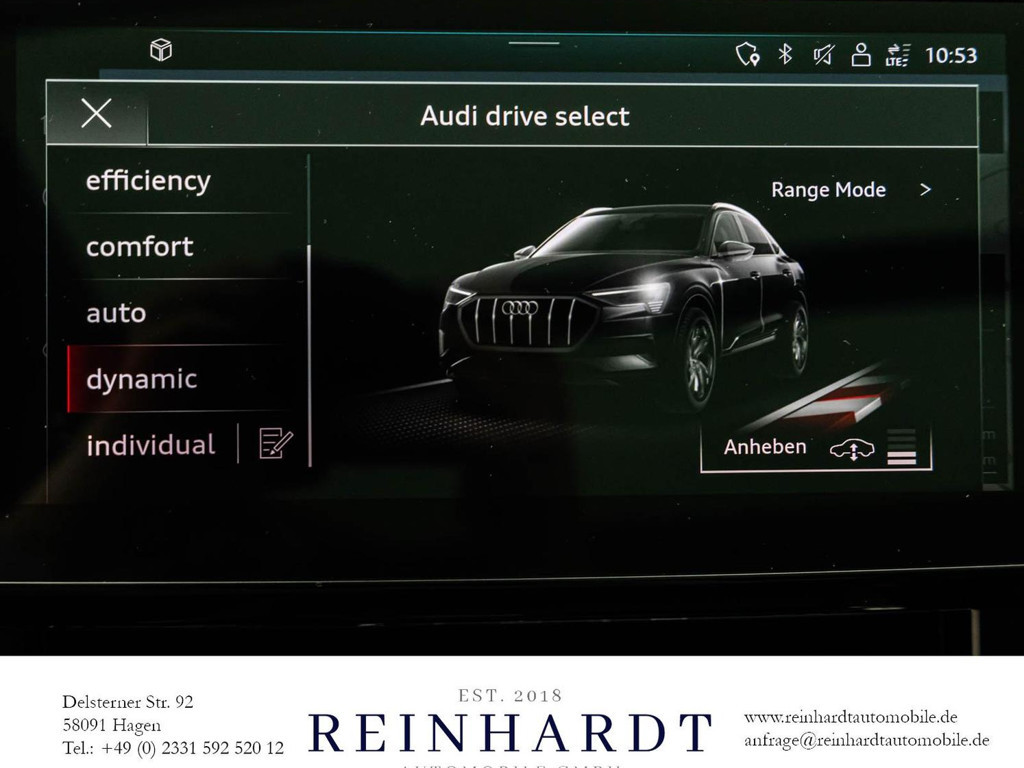Switch to comfort drive mode
The height and width of the screenshot is (768, 1024).
(x=140, y=247)
